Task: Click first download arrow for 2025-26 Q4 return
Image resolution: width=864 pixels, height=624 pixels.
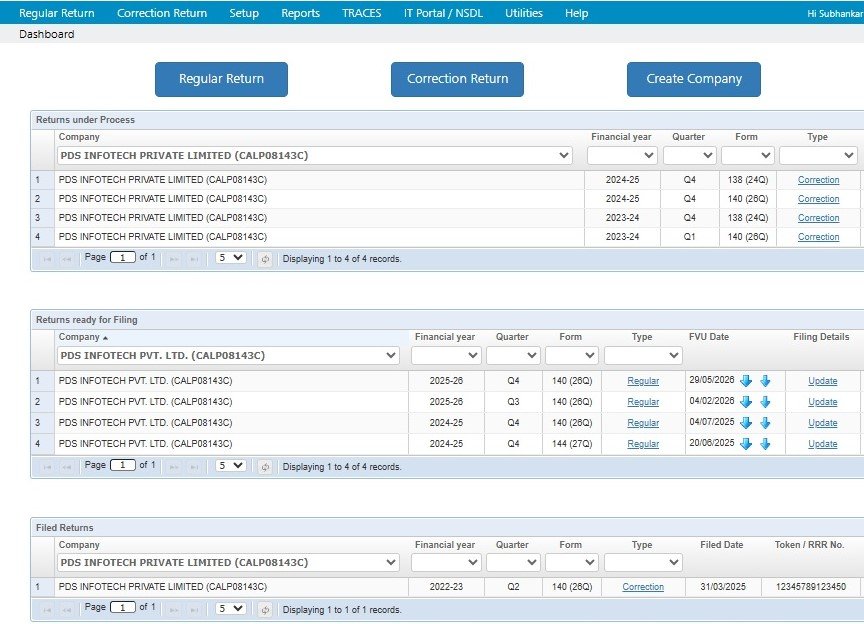Action: coord(746,381)
